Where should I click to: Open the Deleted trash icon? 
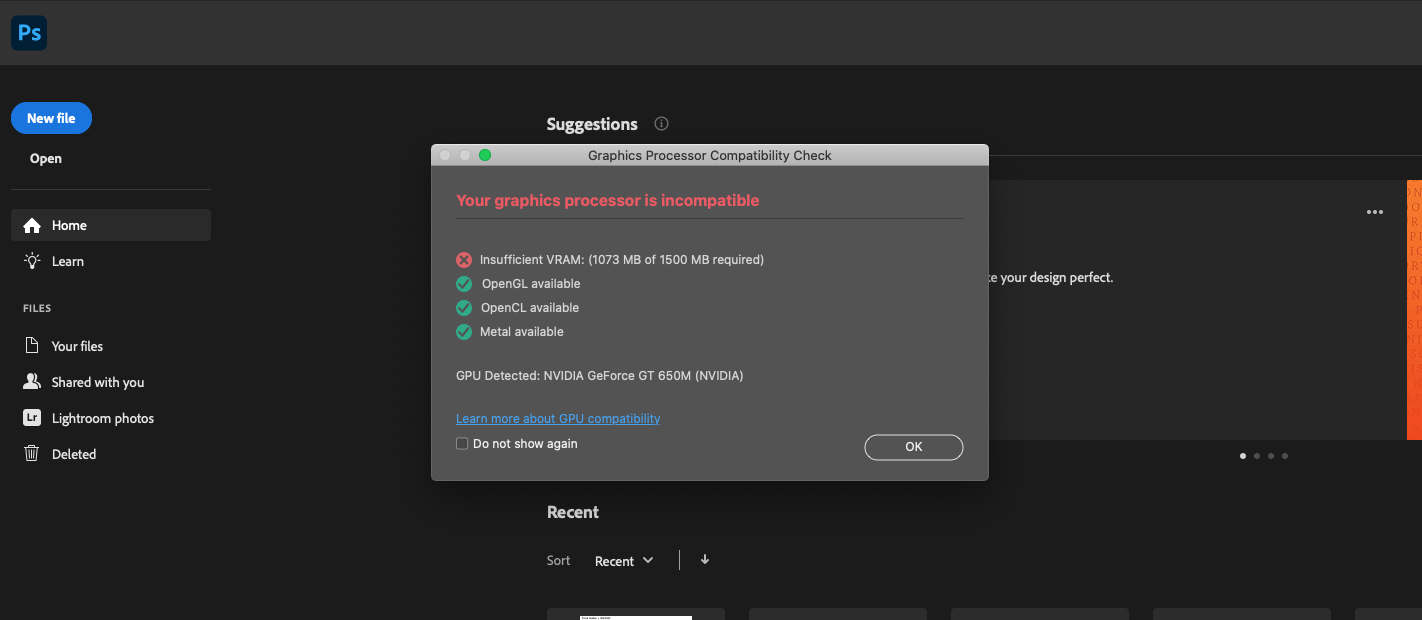[x=32, y=454]
